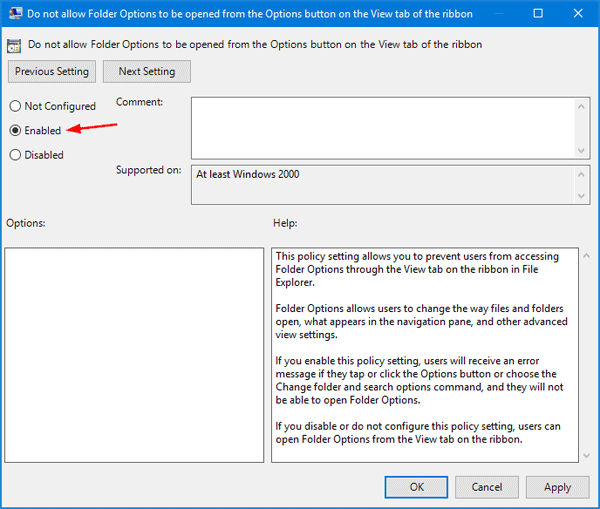Go to Previous Setting
This screenshot has width=600, height=509.
52,72
